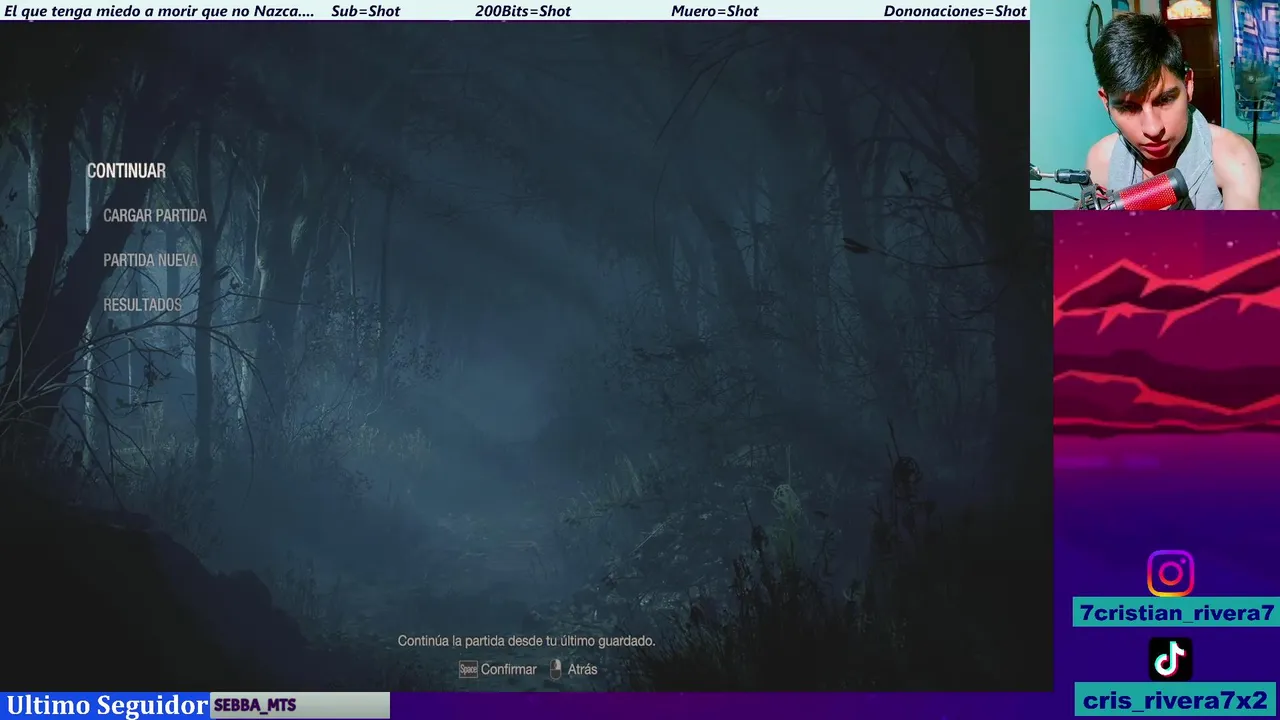Click the mouse button icon beside Atrás
Image resolution: width=1280 pixels, height=720 pixels.
556,670
